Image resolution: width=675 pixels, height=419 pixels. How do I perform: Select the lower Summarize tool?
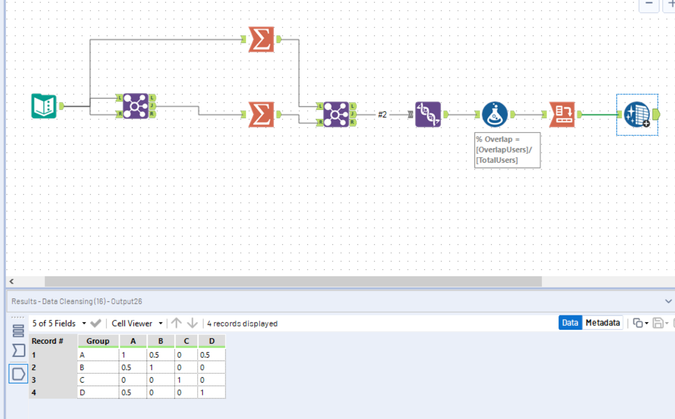(x=261, y=114)
